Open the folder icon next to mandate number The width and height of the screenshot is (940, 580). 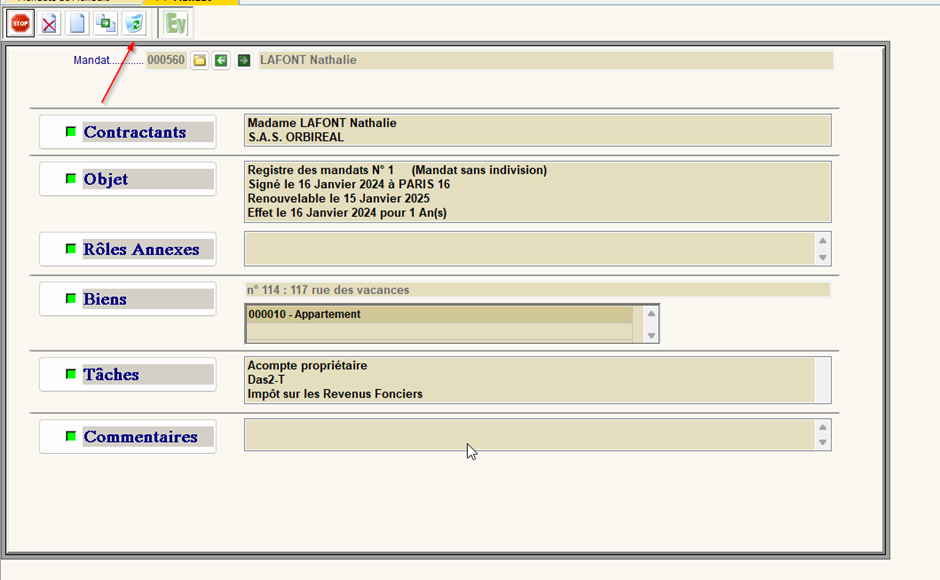click(x=200, y=61)
